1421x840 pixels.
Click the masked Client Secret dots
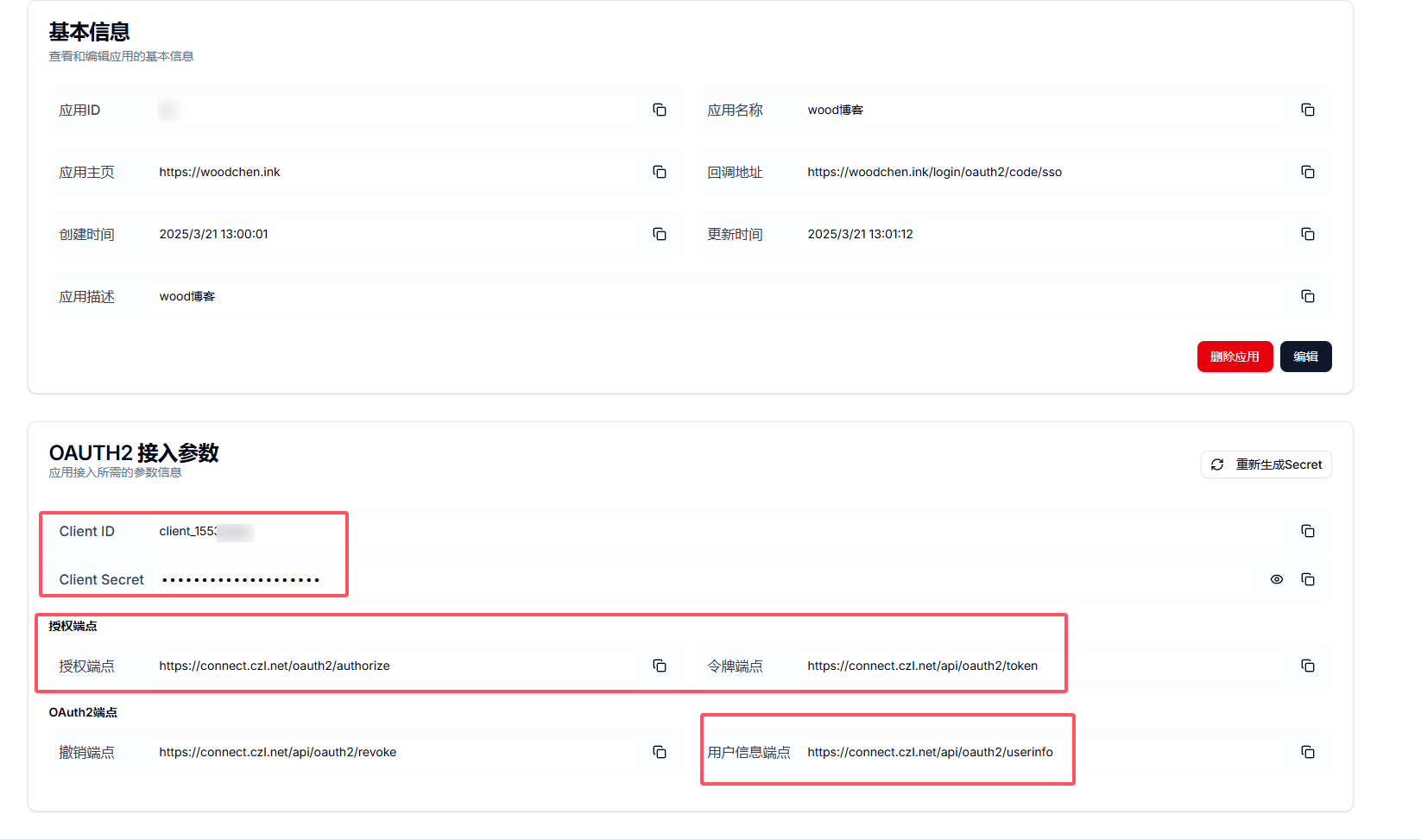pyautogui.click(x=241, y=580)
